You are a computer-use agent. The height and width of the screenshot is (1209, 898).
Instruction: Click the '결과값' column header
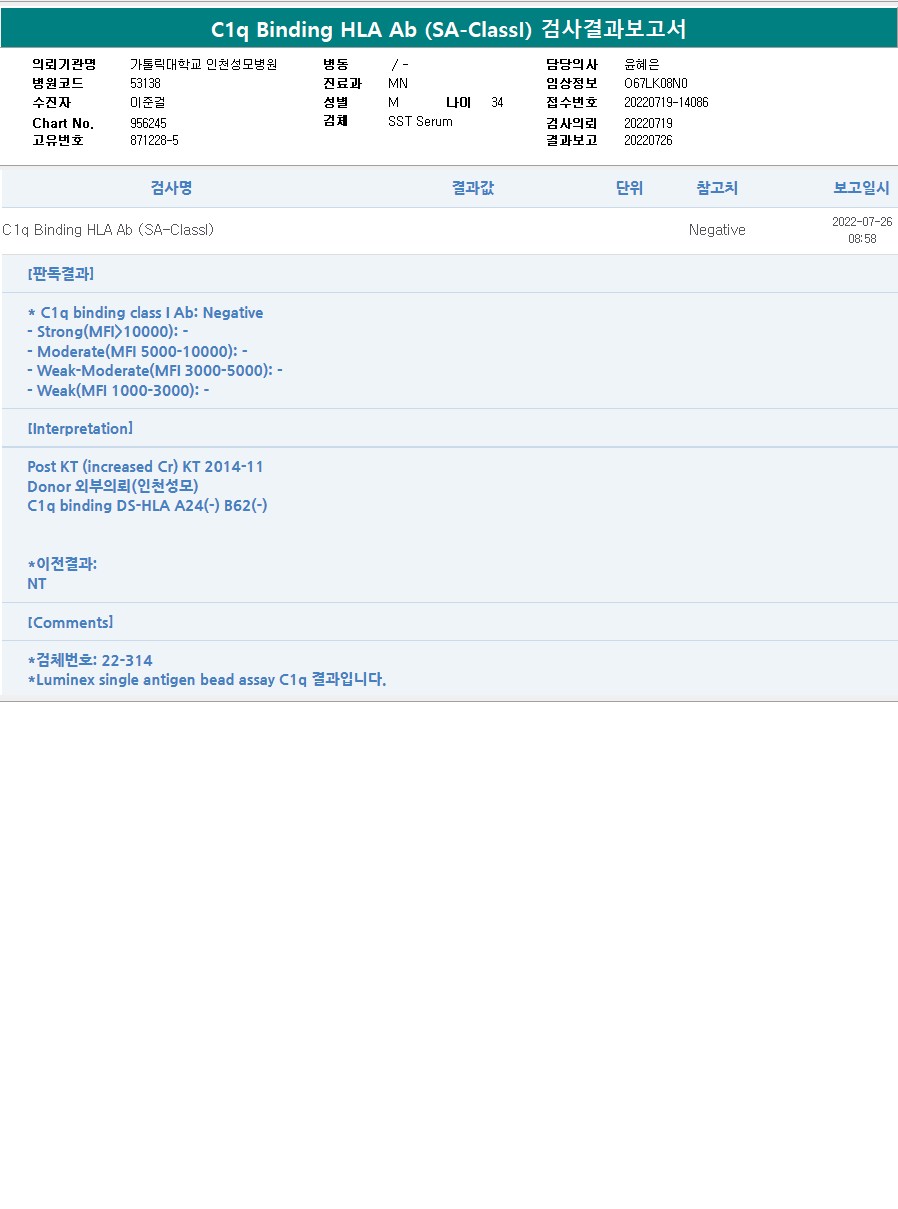(472, 188)
